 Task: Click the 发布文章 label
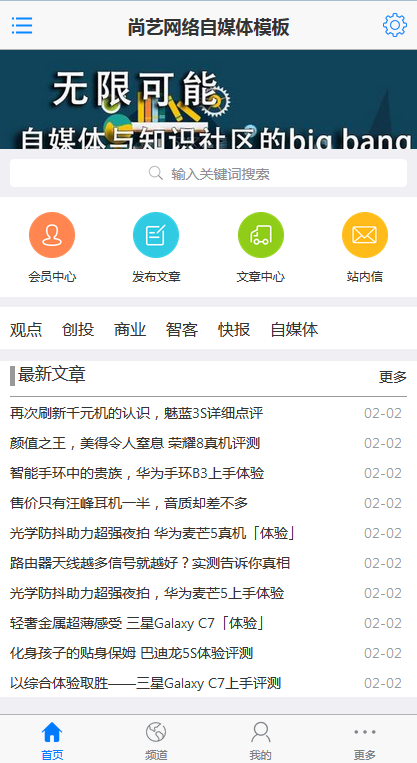coord(156,277)
